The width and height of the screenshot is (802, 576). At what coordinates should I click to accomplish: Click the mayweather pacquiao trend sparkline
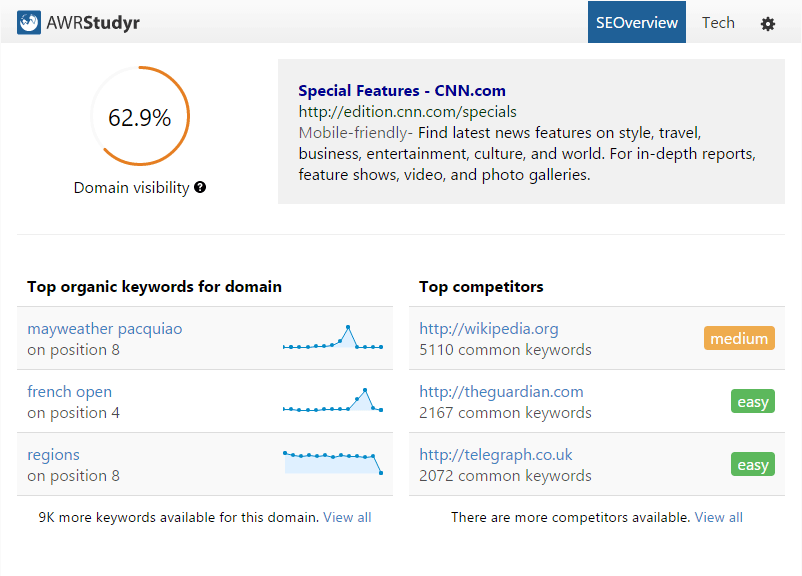click(x=333, y=337)
